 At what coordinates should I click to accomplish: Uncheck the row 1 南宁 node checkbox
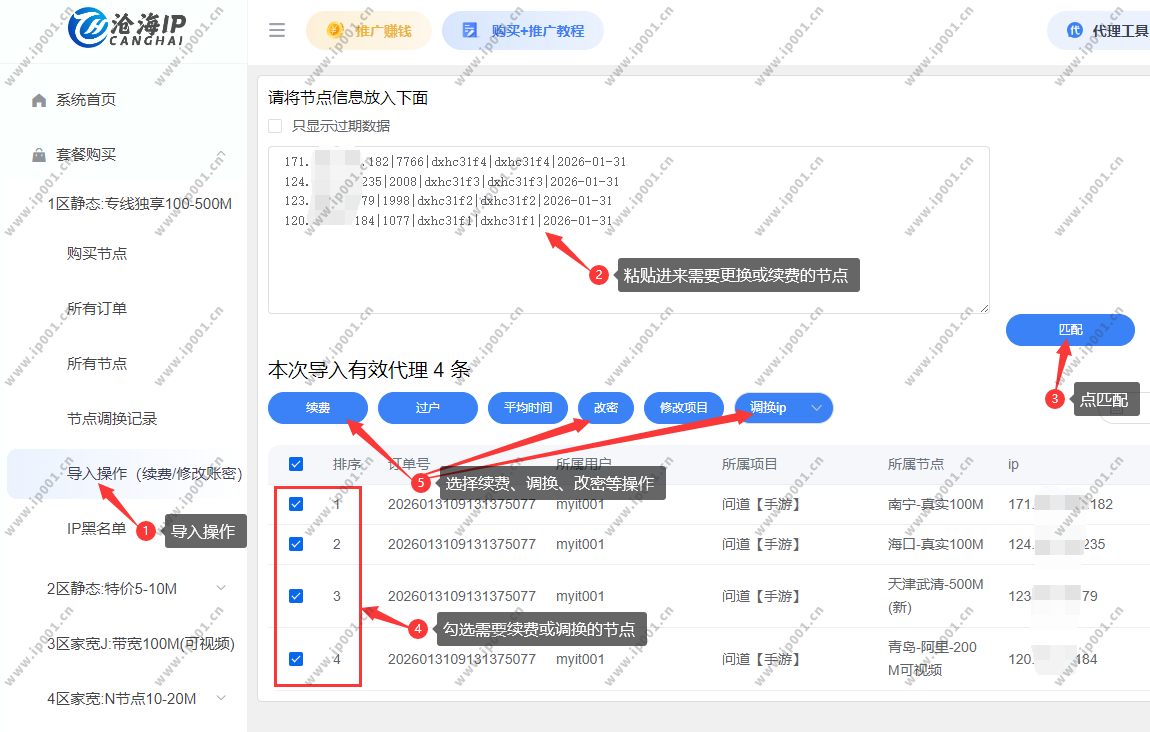click(x=296, y=504)
